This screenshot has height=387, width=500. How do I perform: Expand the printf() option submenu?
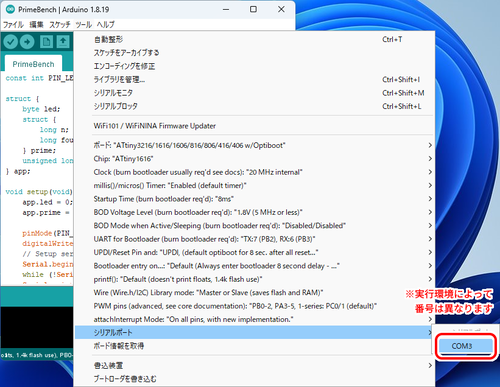[254, 279]
